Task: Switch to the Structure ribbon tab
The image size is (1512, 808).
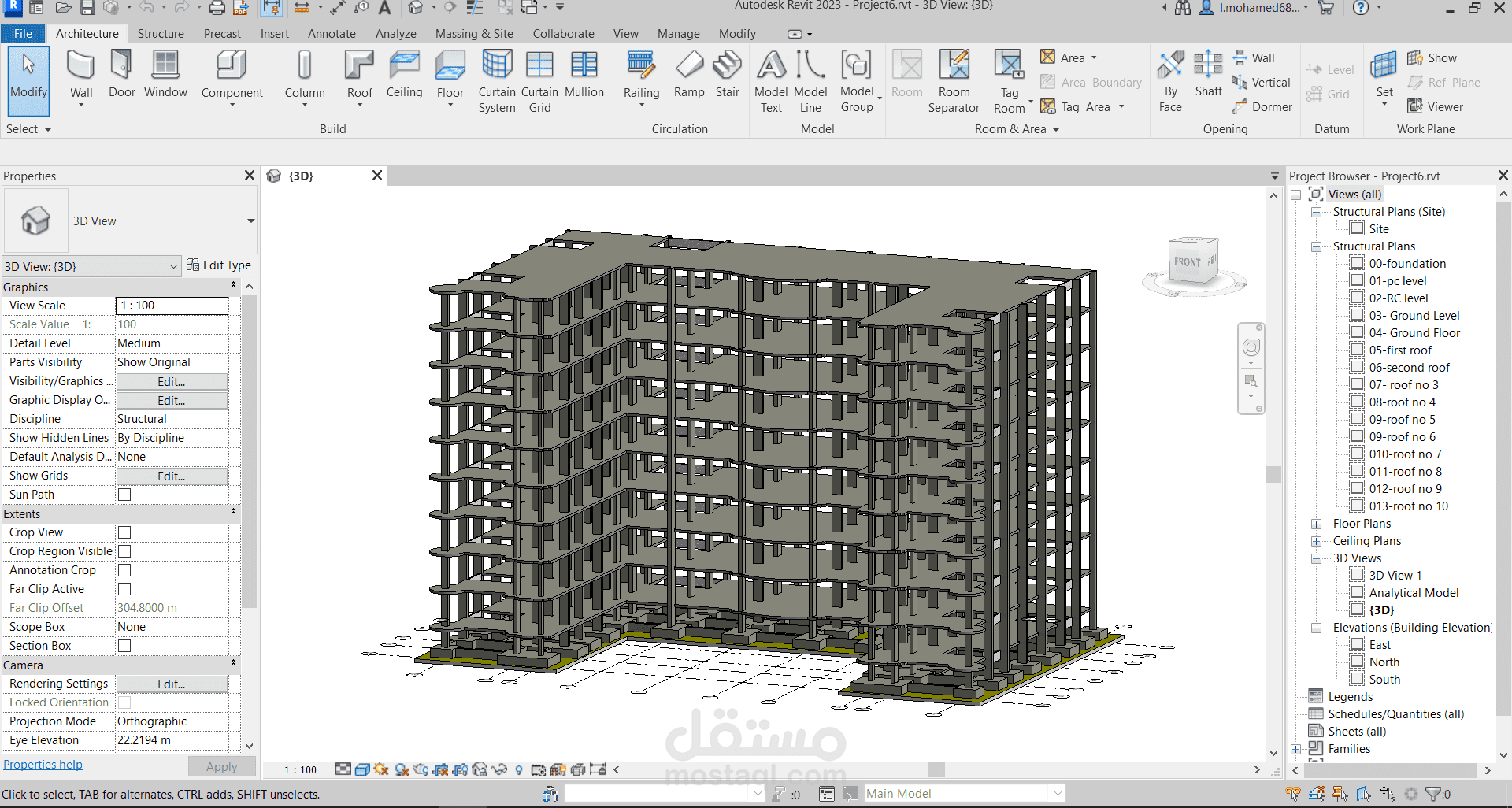Action: (x=161, y=34)
